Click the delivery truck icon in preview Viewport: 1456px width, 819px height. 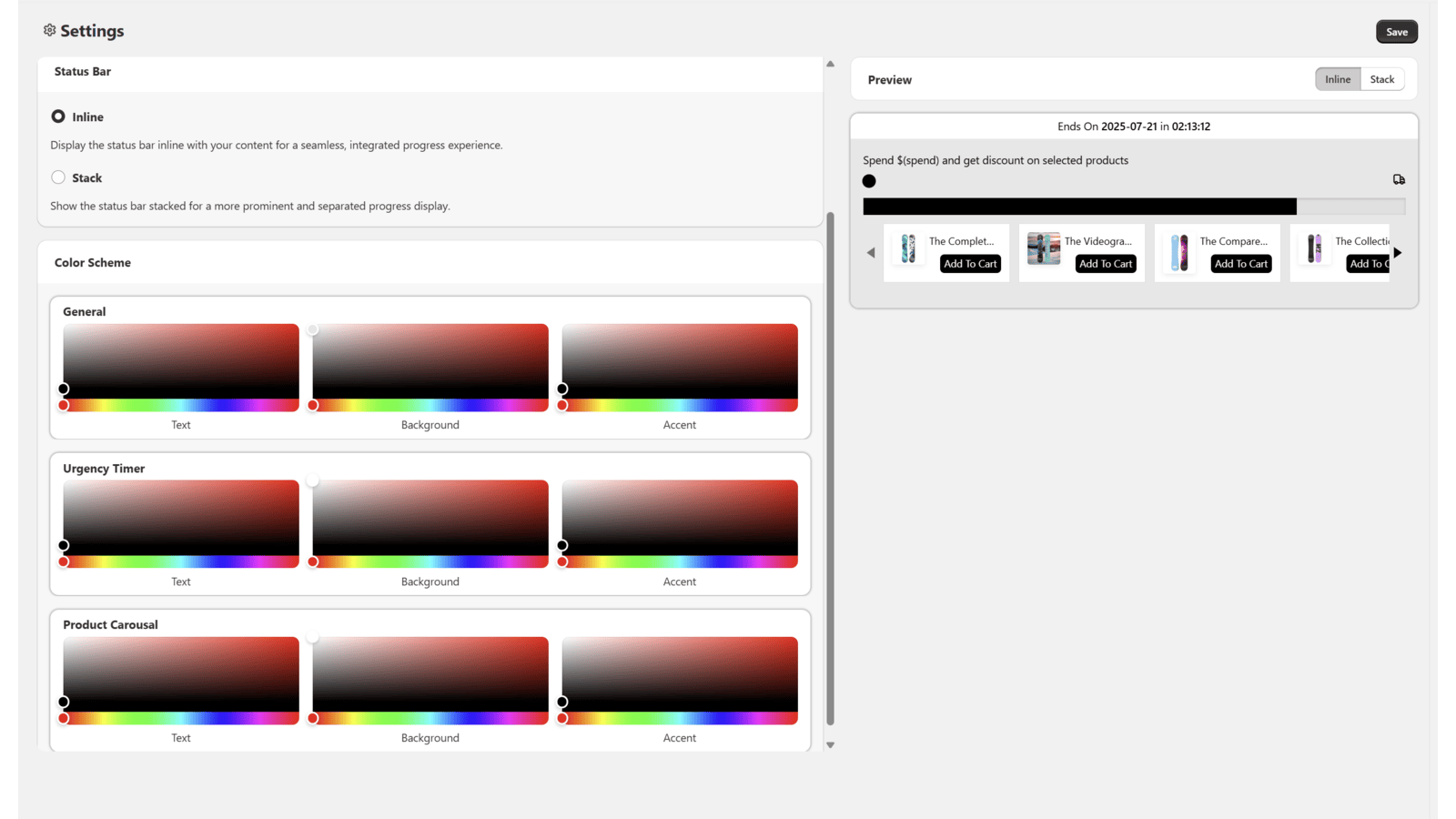coord(1399,180)
